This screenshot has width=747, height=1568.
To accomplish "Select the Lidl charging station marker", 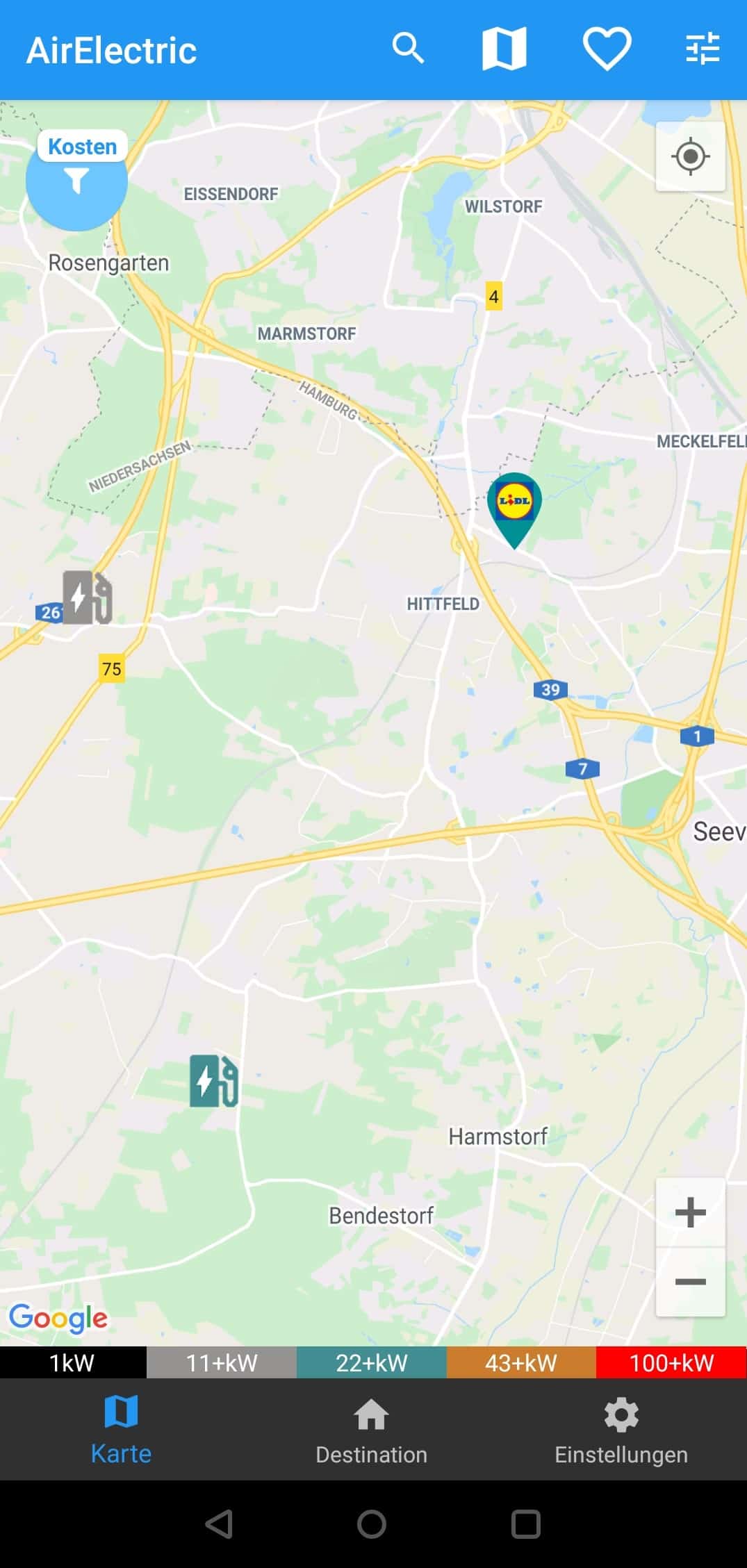I will point(514,511).
